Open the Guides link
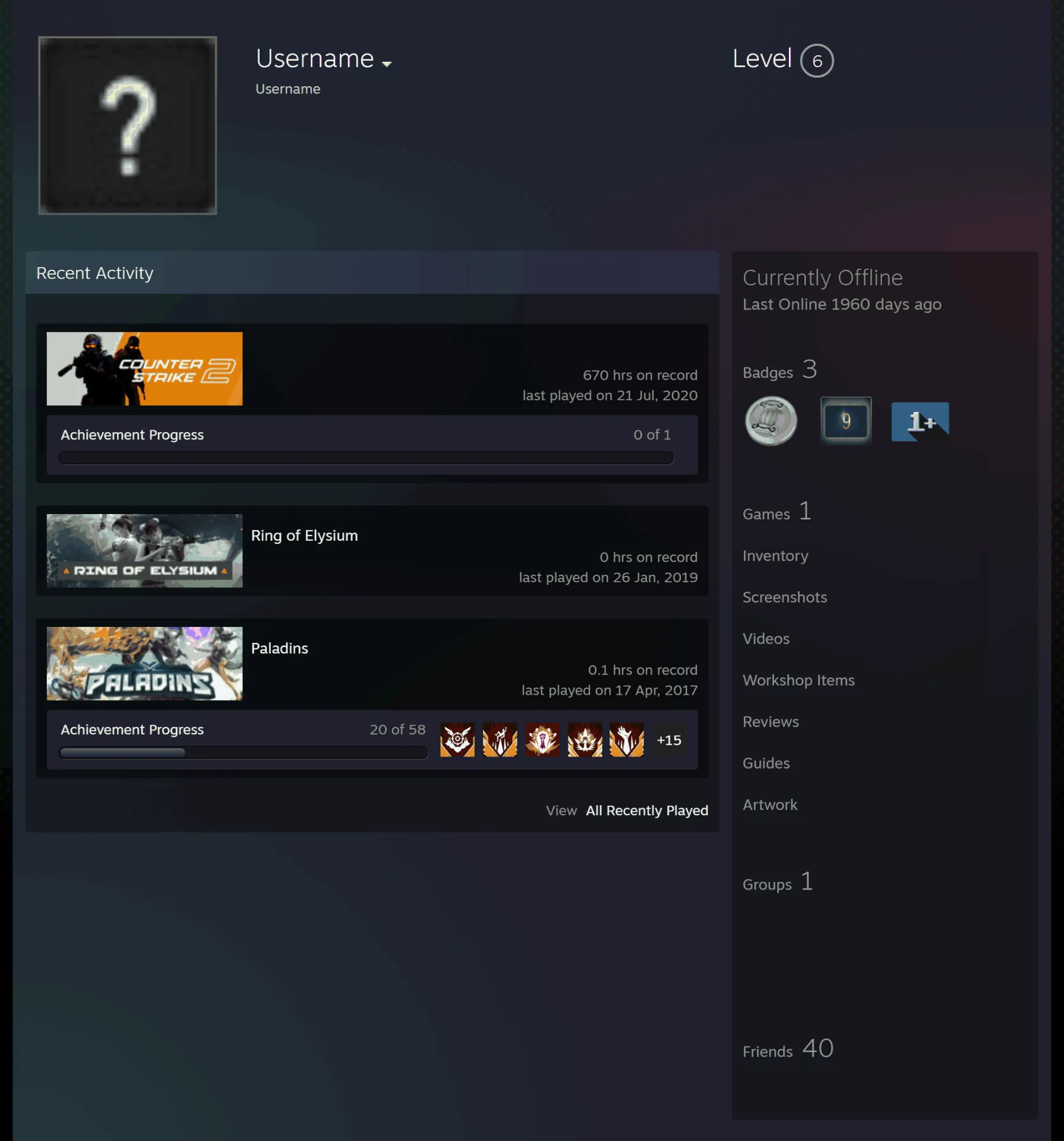The width and height of the screenshot is (1064, 1141). [766, 764]
